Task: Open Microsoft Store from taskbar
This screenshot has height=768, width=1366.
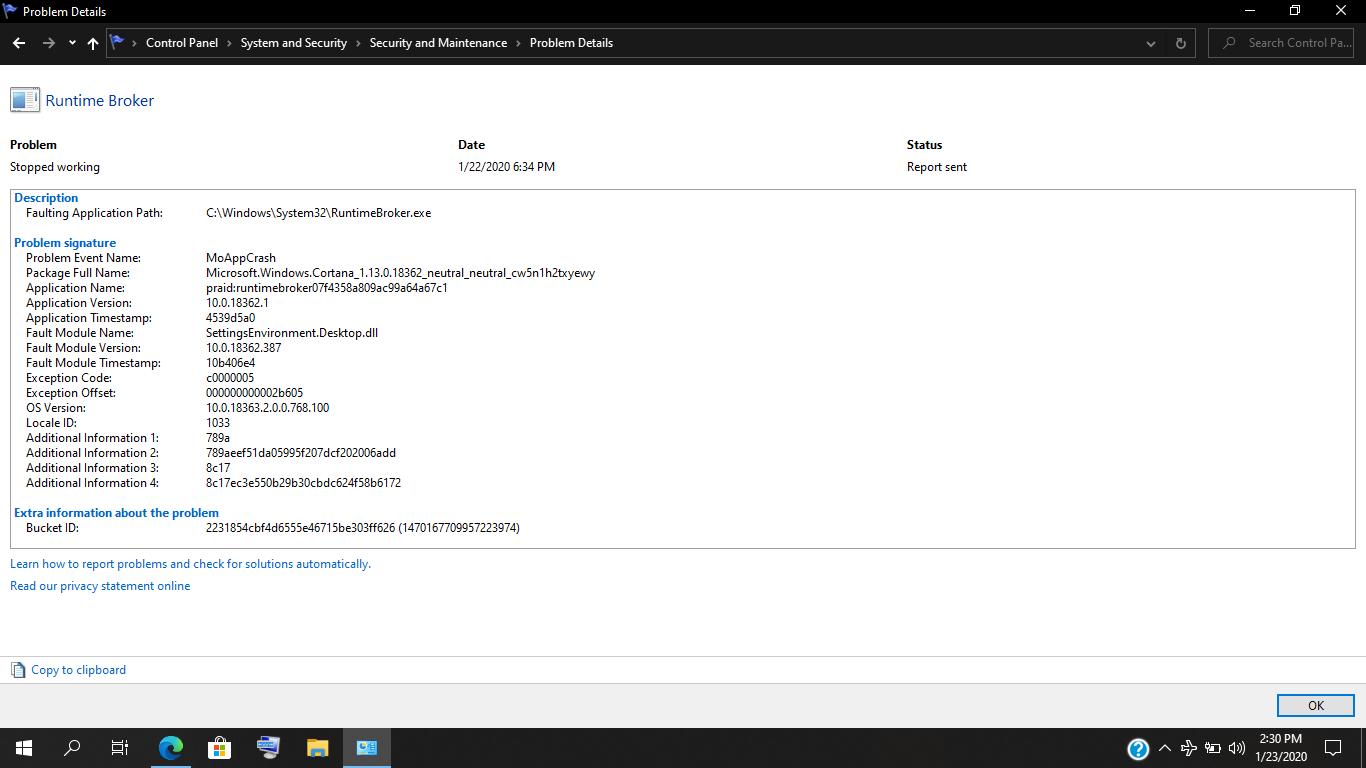Action: [x=219, y=748]
